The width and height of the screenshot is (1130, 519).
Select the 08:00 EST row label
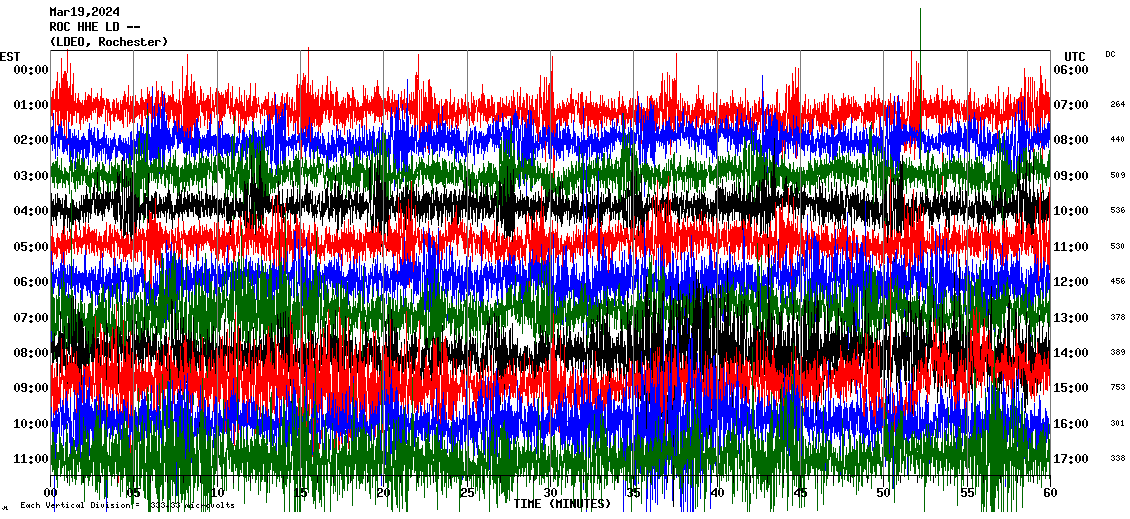(x=31, y=353)
